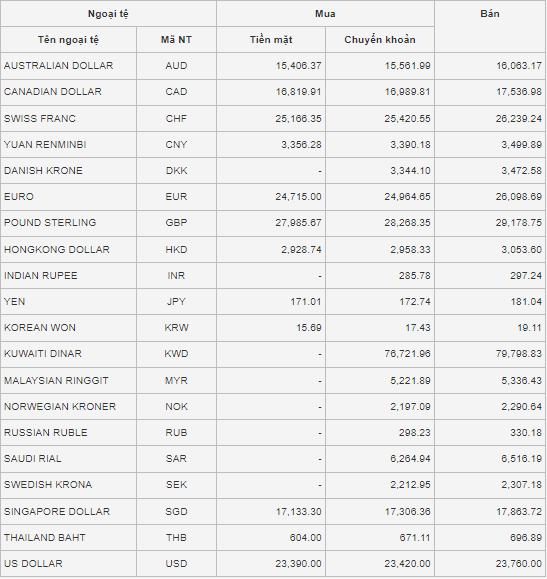Click the POUND STERLING row name
The height and width of the screenshot is (579, 547).
(50, 223)
